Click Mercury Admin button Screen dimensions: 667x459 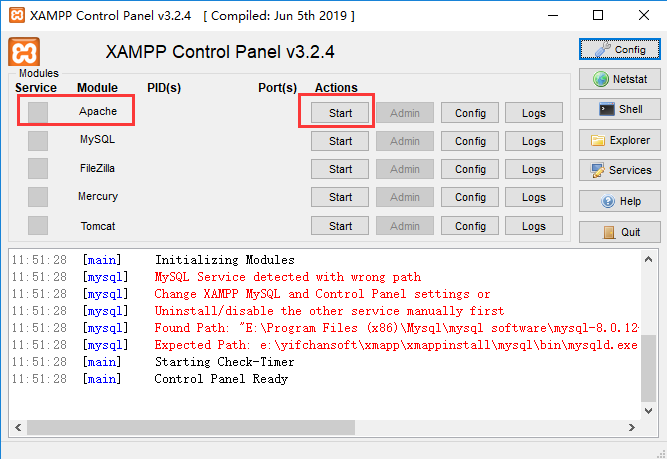[405, 197]
